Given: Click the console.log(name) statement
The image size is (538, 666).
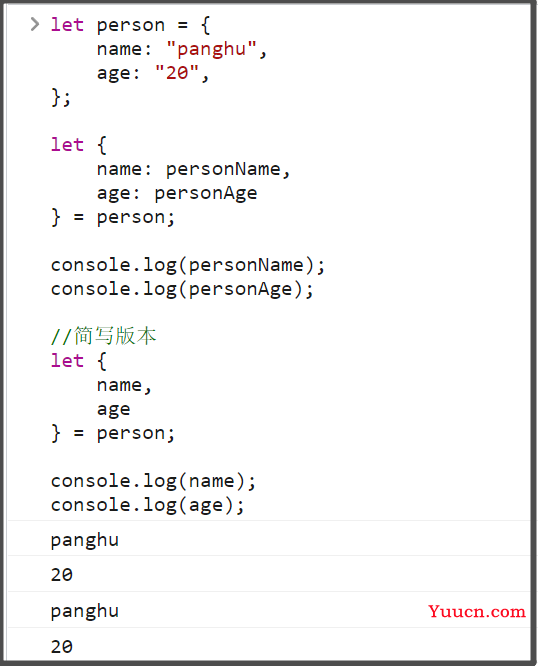Looking at the screenshot, I should point(153,482).
